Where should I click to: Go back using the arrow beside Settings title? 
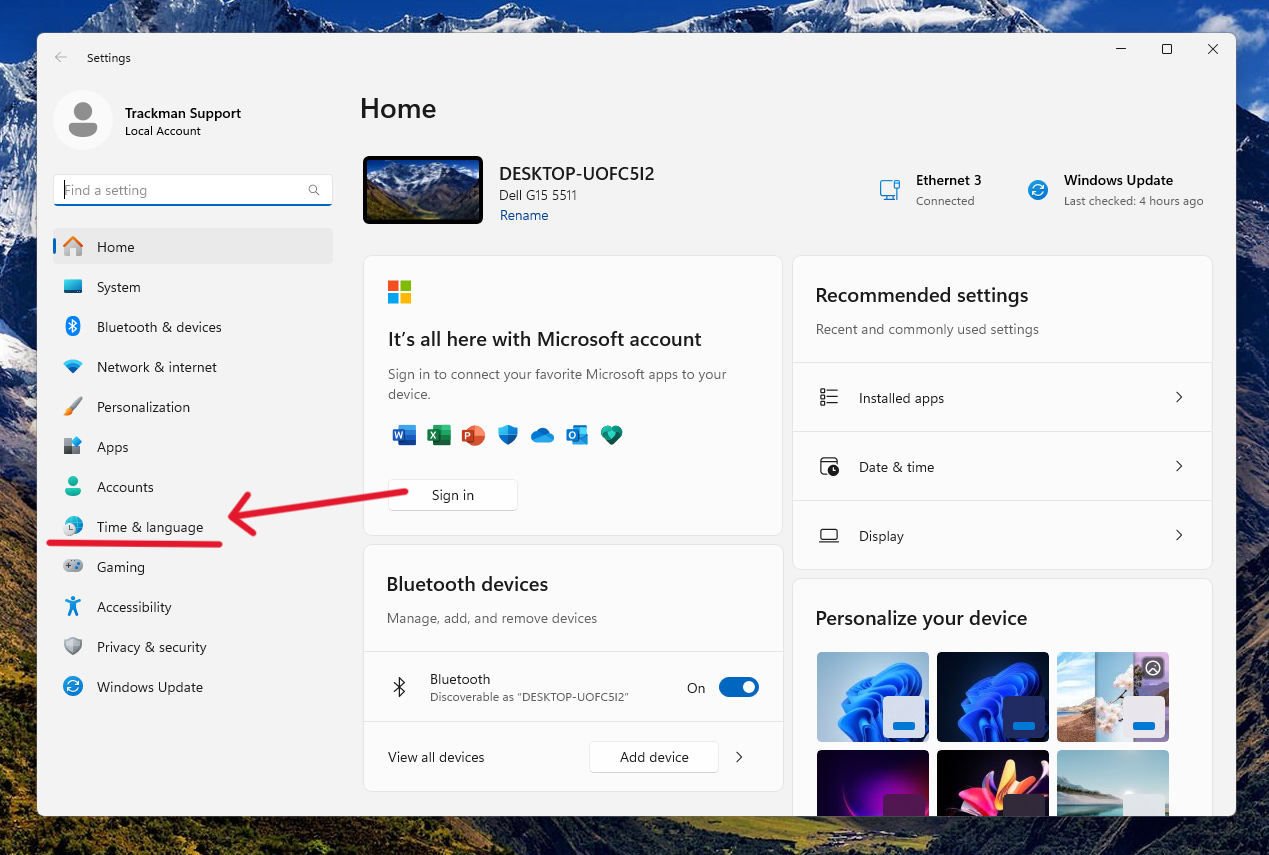coord(61,58)
